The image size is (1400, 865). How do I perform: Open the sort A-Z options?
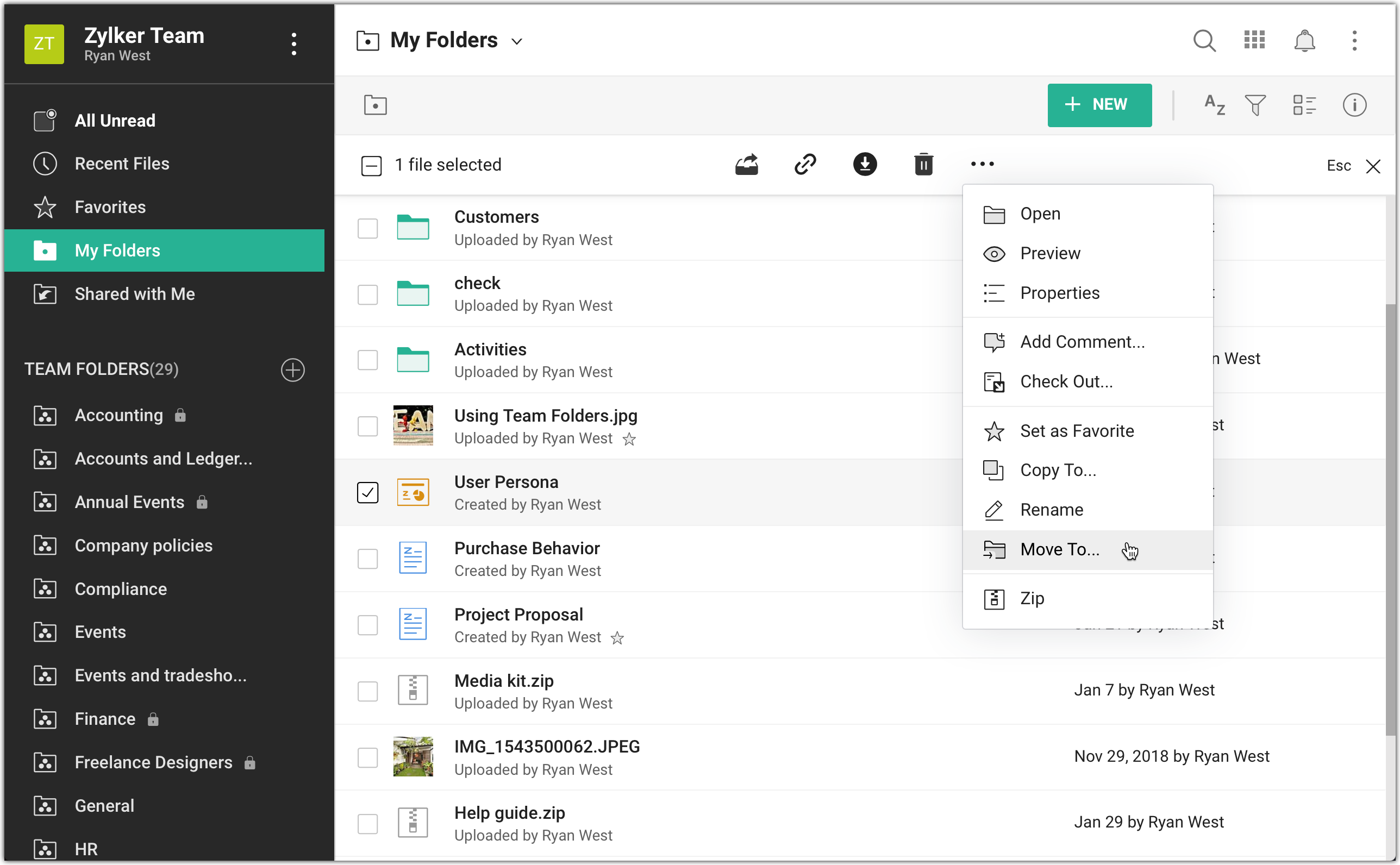coord(1214,105)
